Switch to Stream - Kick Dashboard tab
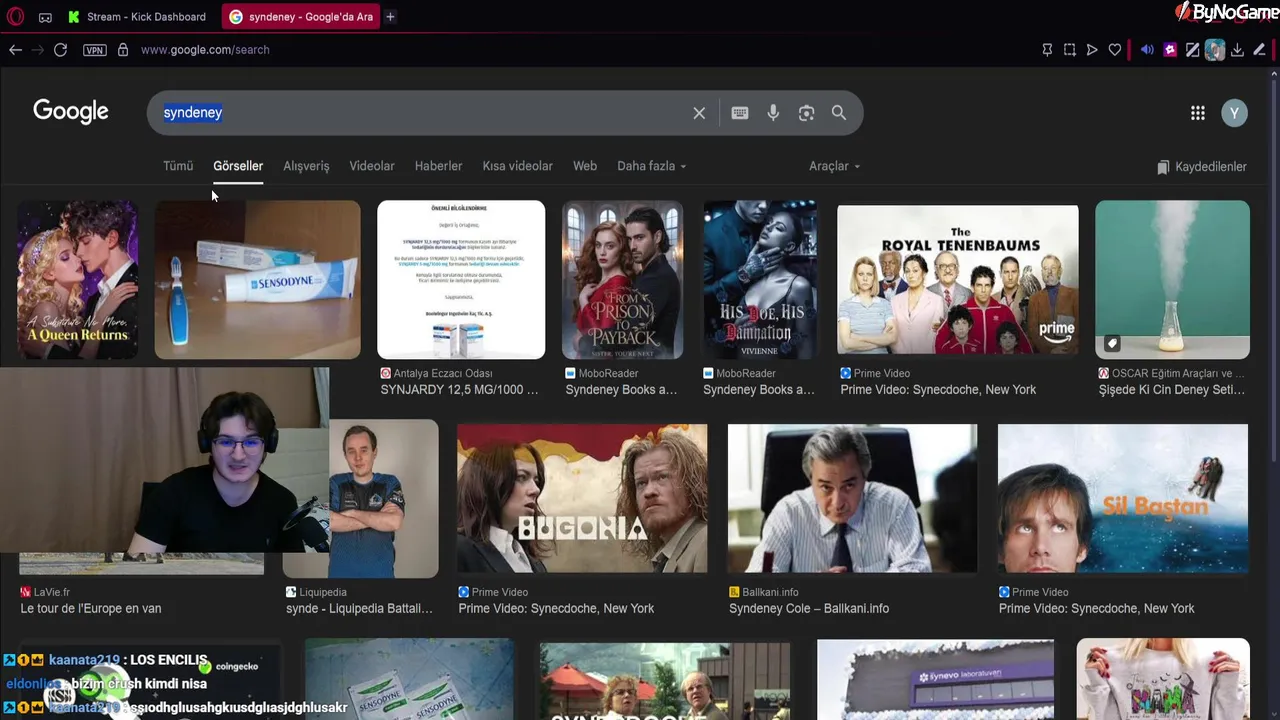 137,17
